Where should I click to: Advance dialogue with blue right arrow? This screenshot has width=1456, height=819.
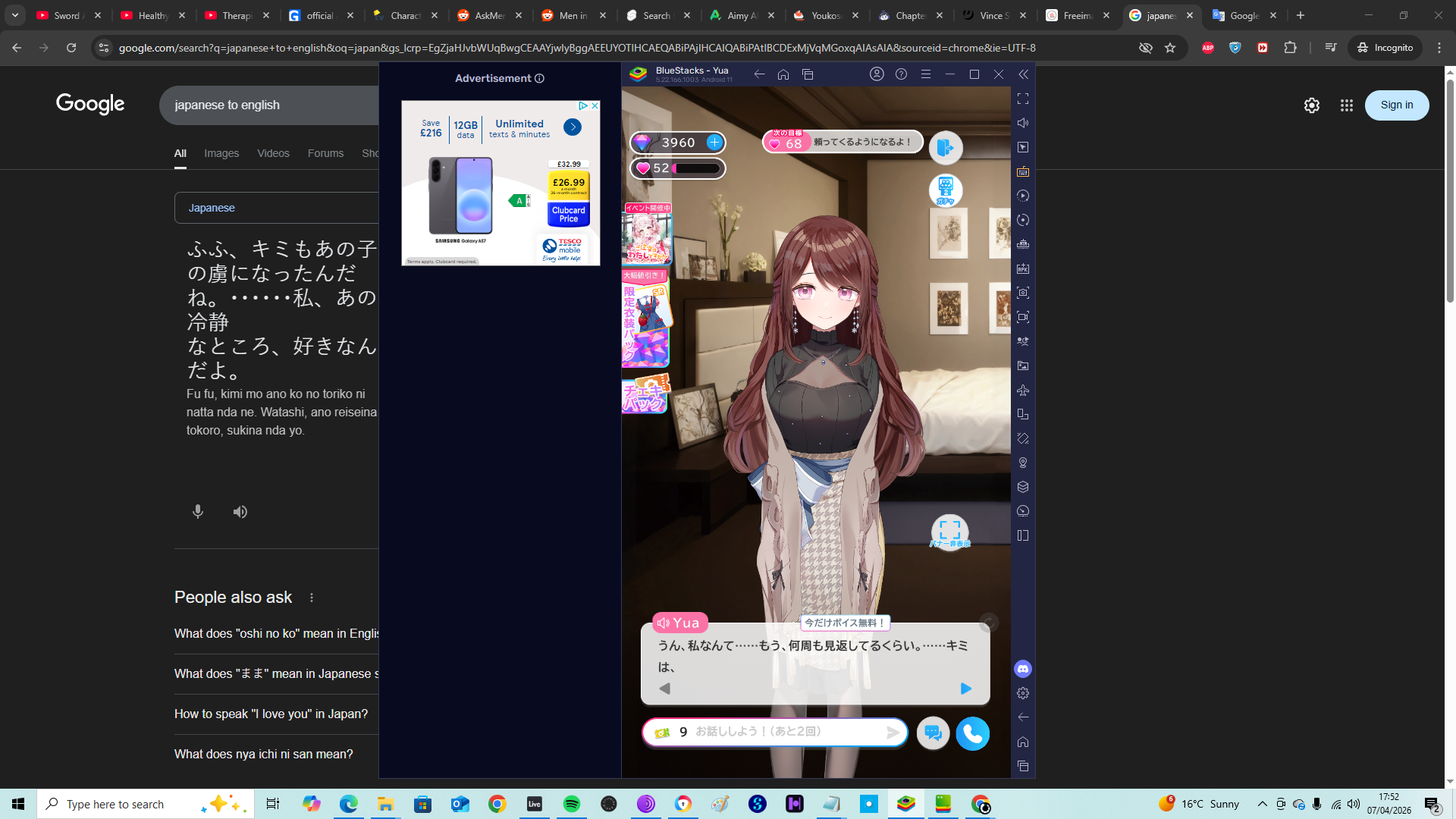coord(965,689)
